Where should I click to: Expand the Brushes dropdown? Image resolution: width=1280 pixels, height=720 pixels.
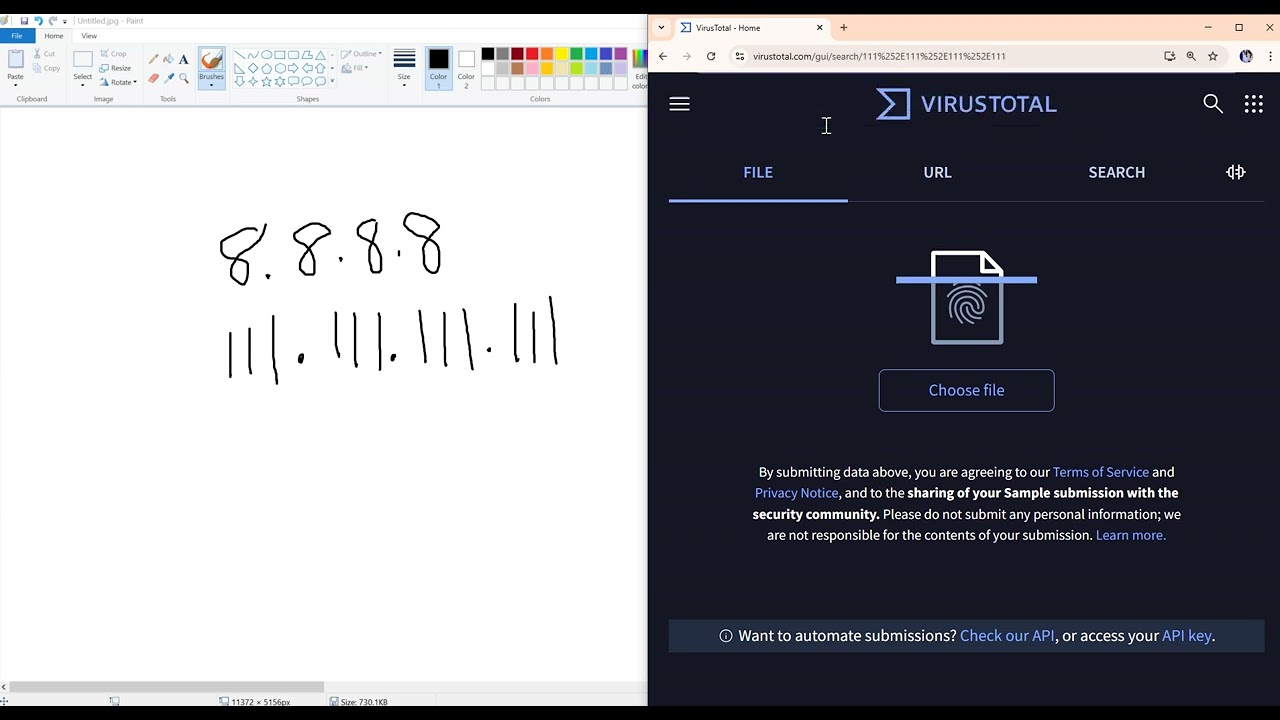(211, 85)
